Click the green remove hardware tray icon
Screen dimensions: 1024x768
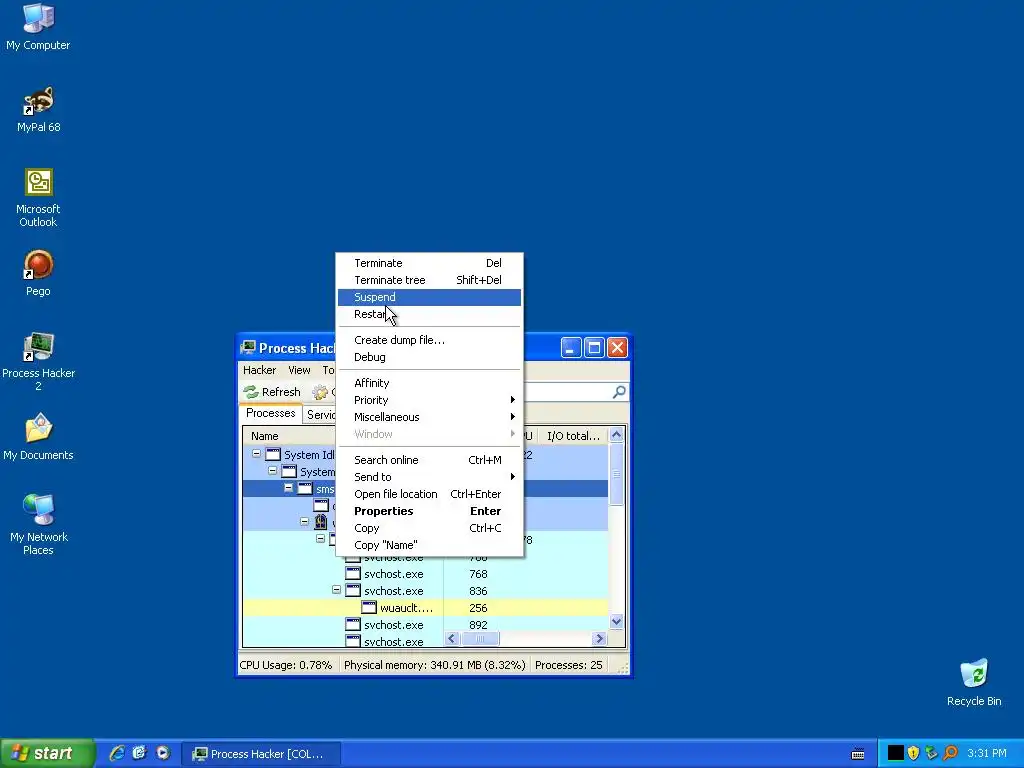click(x=932, y=753)
